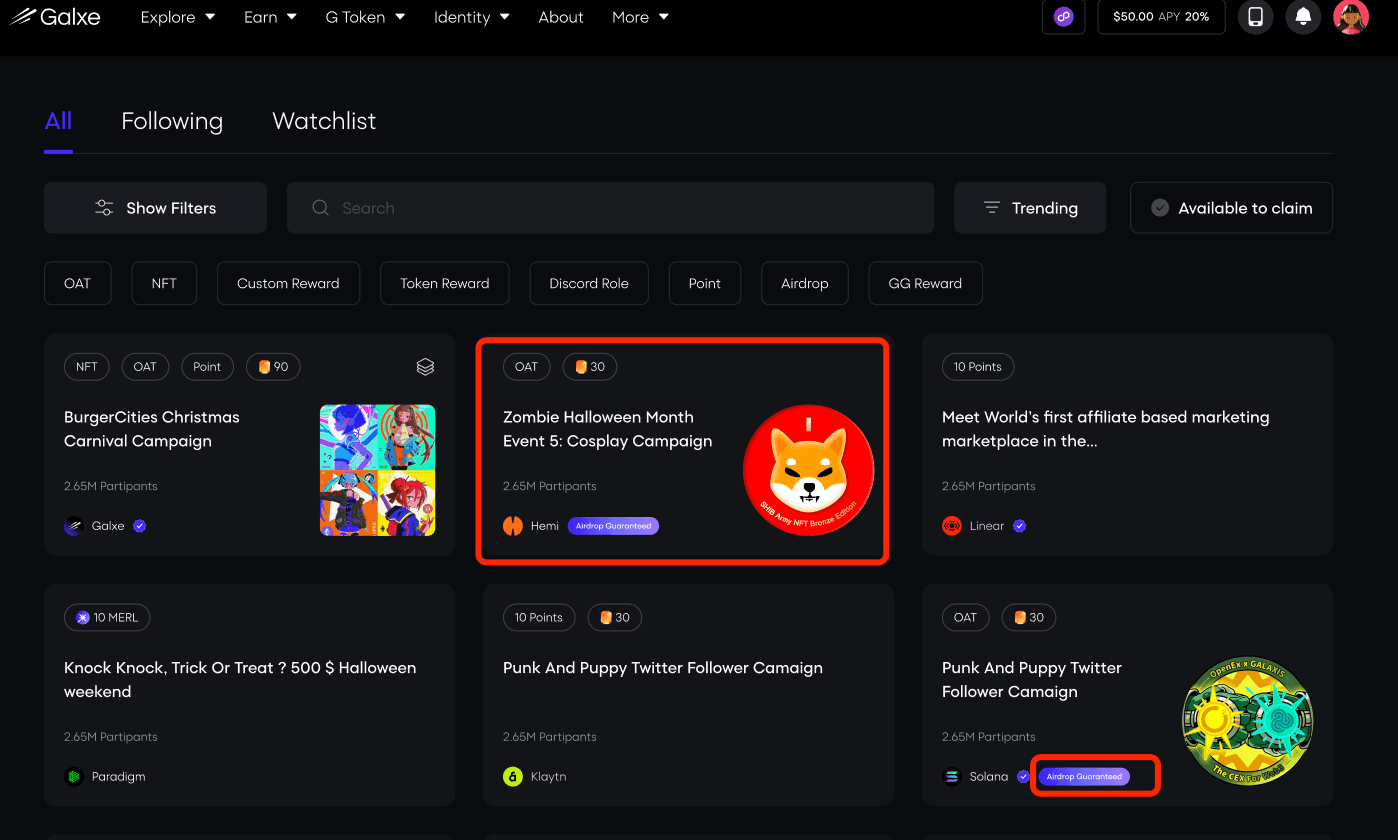Click the Solana publisher logo
Screen dimensions: 1398x840
pos(952,776)
